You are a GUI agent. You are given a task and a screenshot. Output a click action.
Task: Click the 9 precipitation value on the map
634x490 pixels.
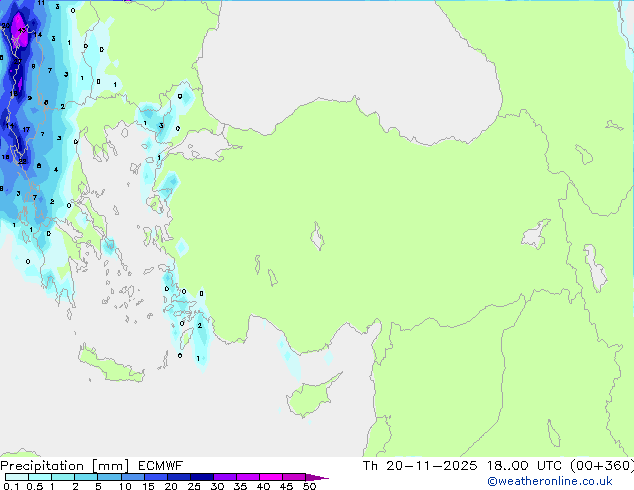tap(30, 98)
